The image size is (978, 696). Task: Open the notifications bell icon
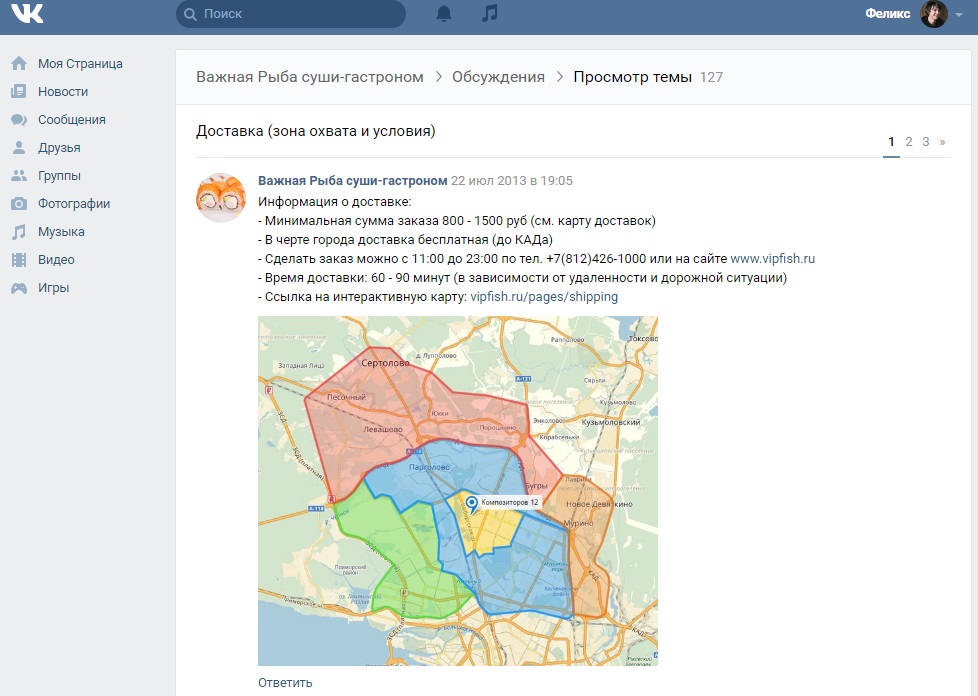tap(443, 13)
